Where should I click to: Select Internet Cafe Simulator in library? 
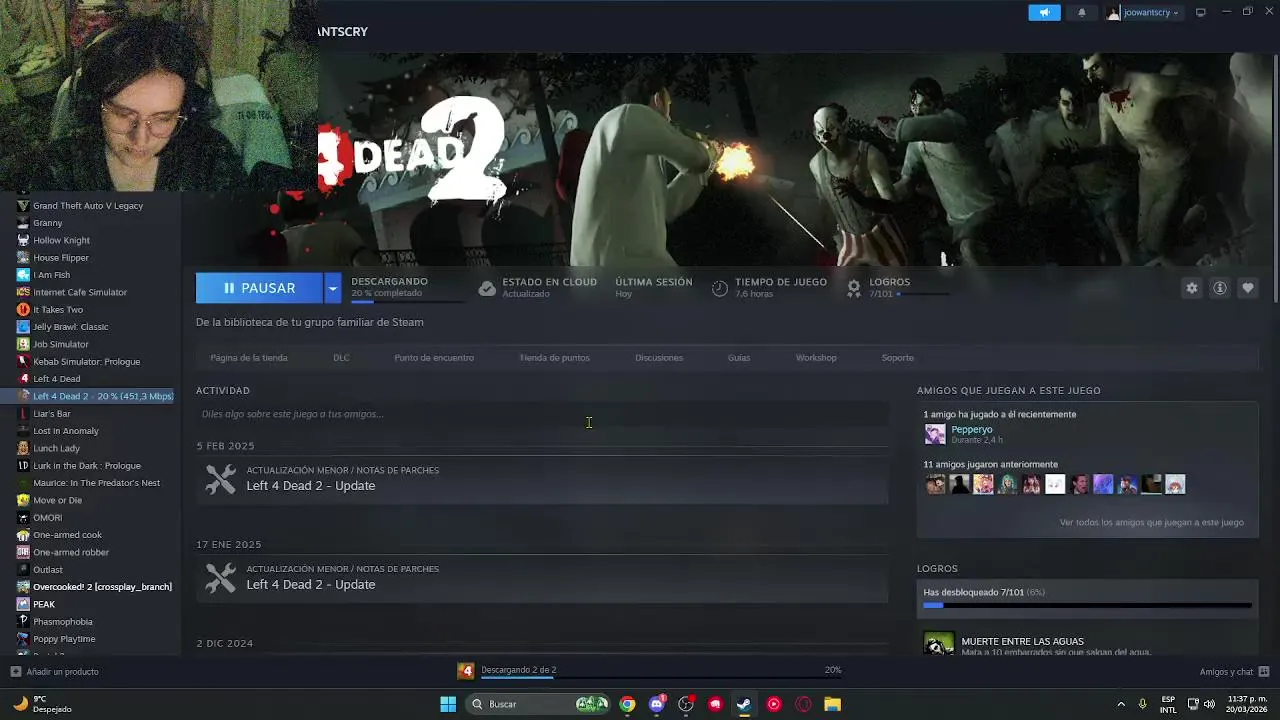[80, 292]
